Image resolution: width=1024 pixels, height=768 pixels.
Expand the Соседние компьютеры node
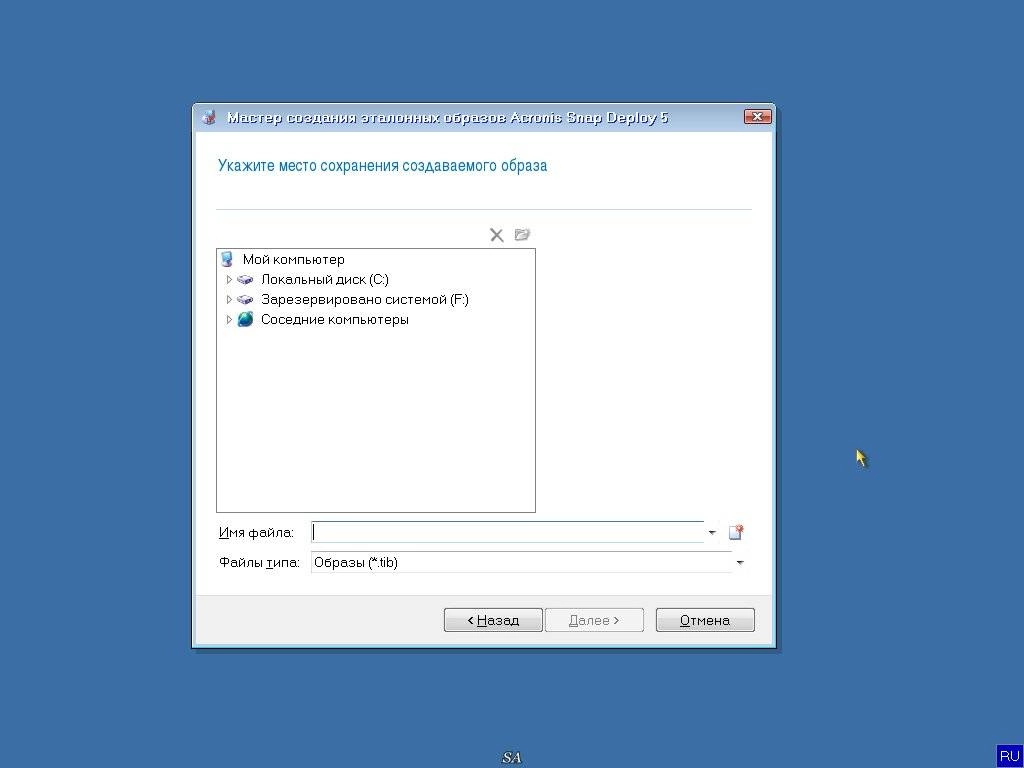229,319
